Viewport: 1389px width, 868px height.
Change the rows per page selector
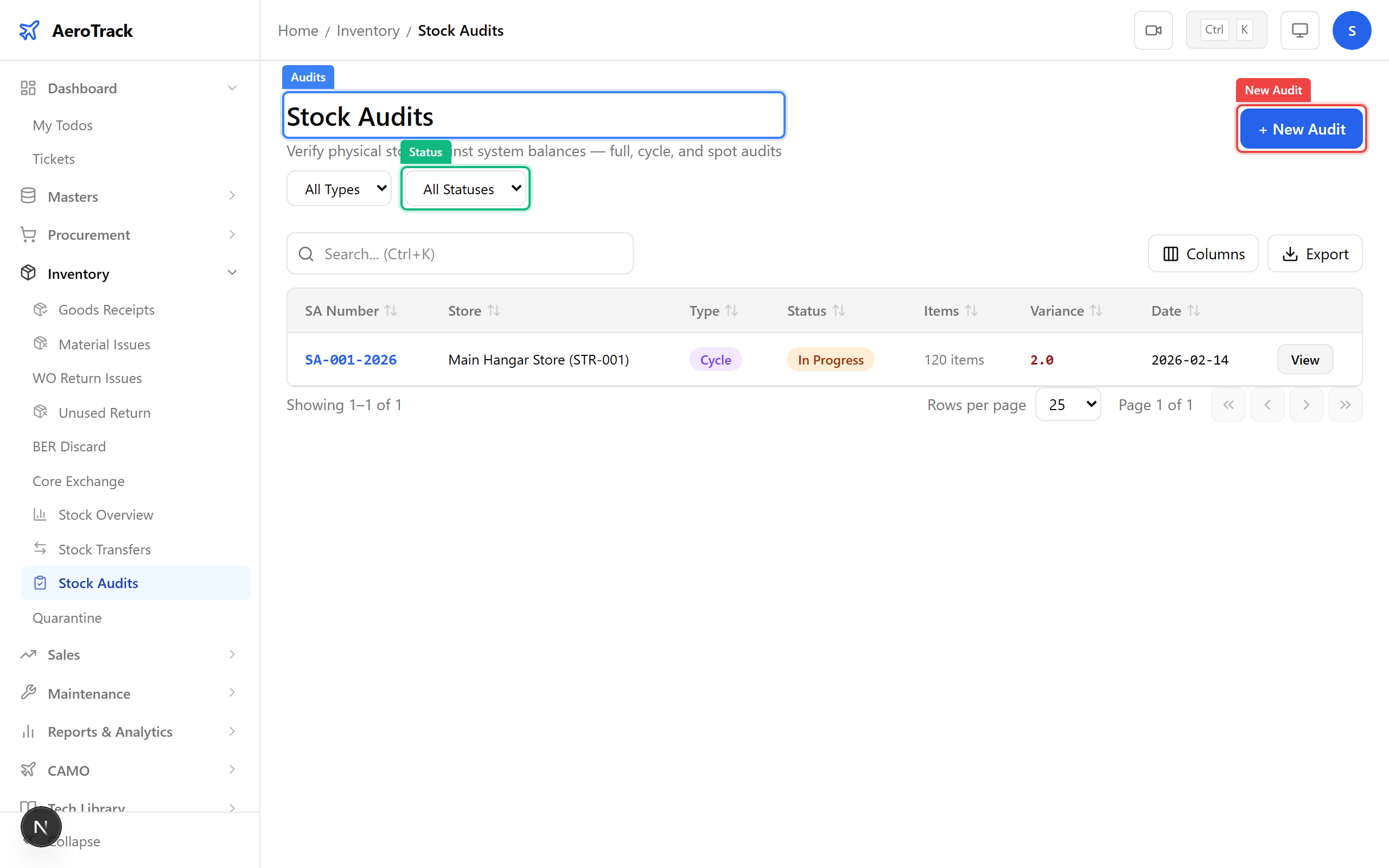tap(1068, 404)
